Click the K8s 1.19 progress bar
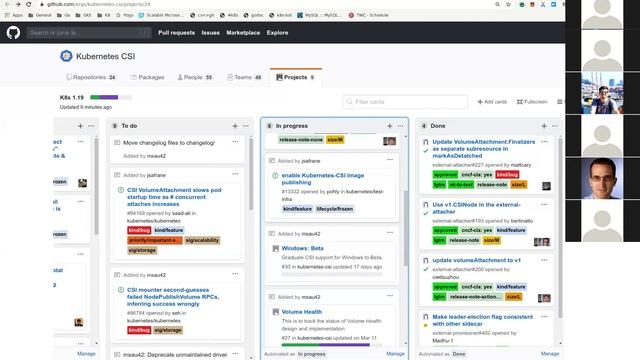This screenshot has height=360, width=640. pos(111,97)
